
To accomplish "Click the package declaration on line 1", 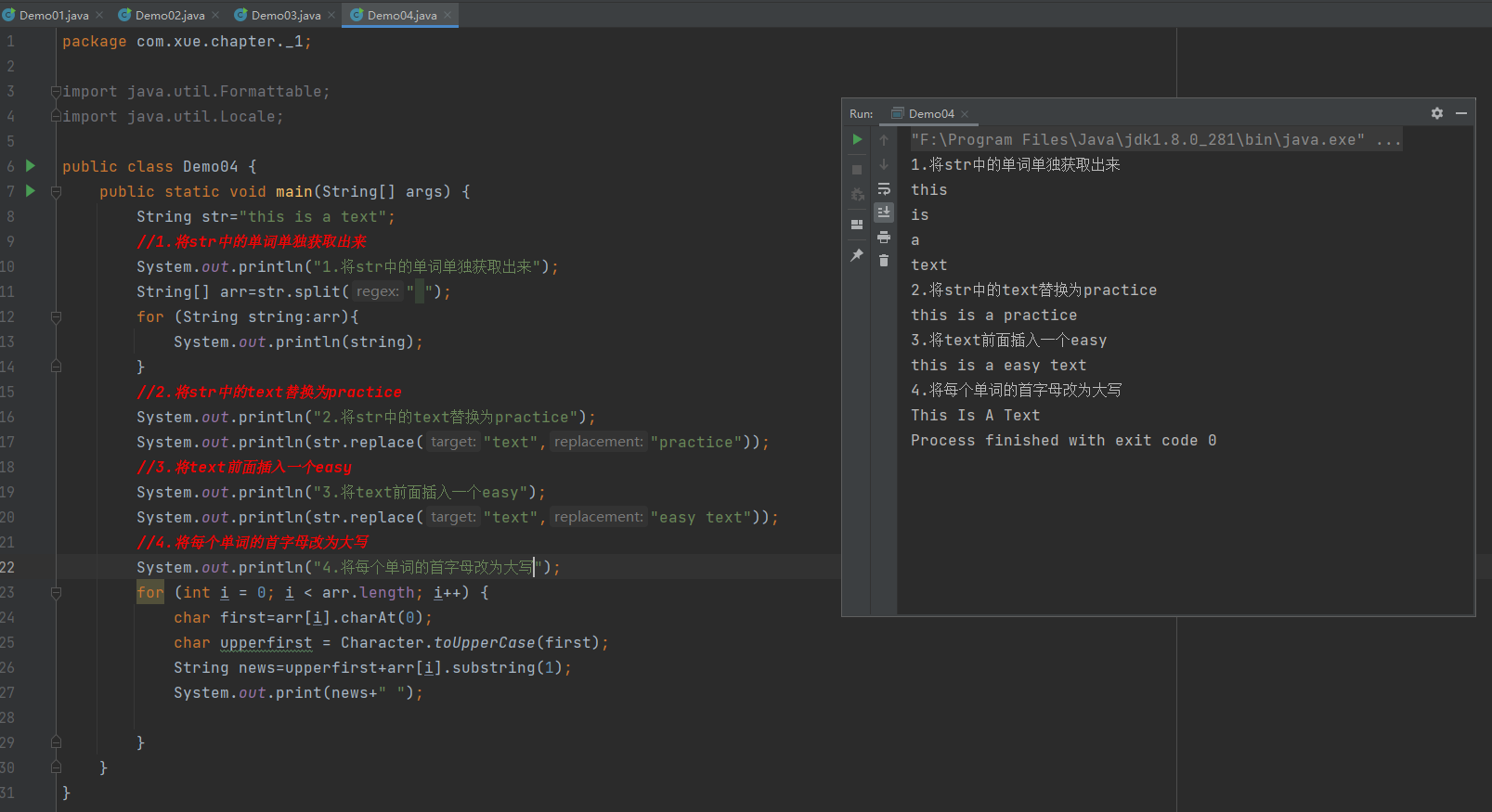I will 187,42.
